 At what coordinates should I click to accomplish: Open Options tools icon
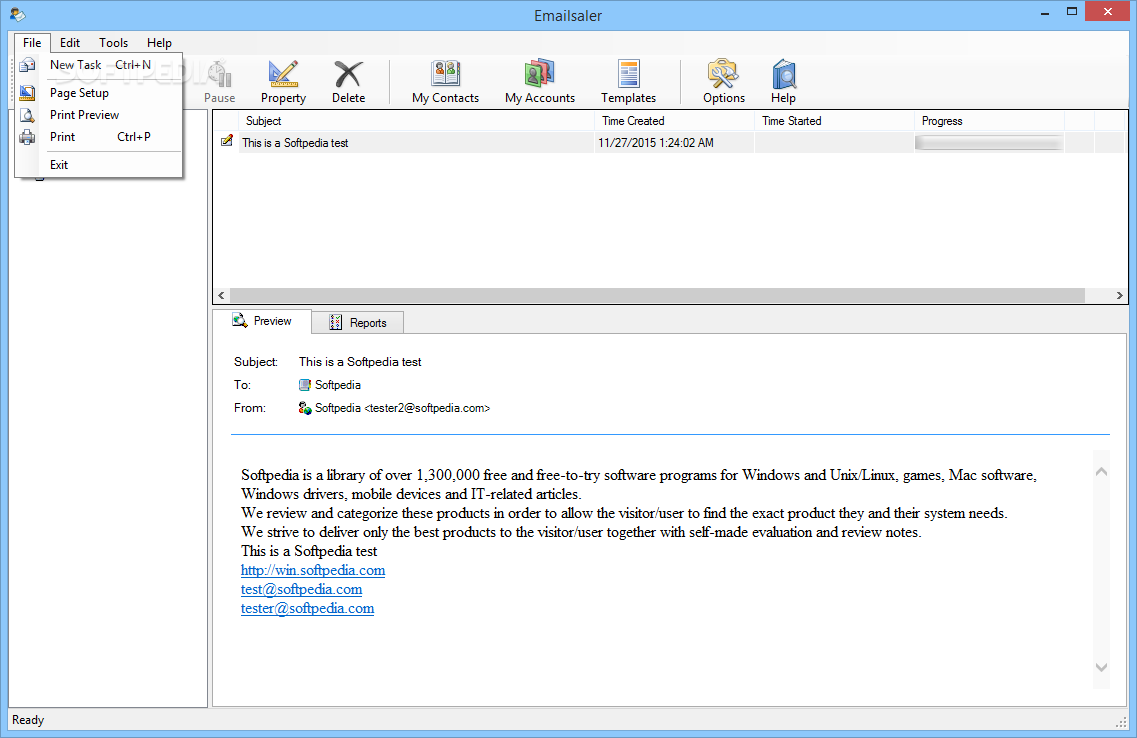point(723,74)
